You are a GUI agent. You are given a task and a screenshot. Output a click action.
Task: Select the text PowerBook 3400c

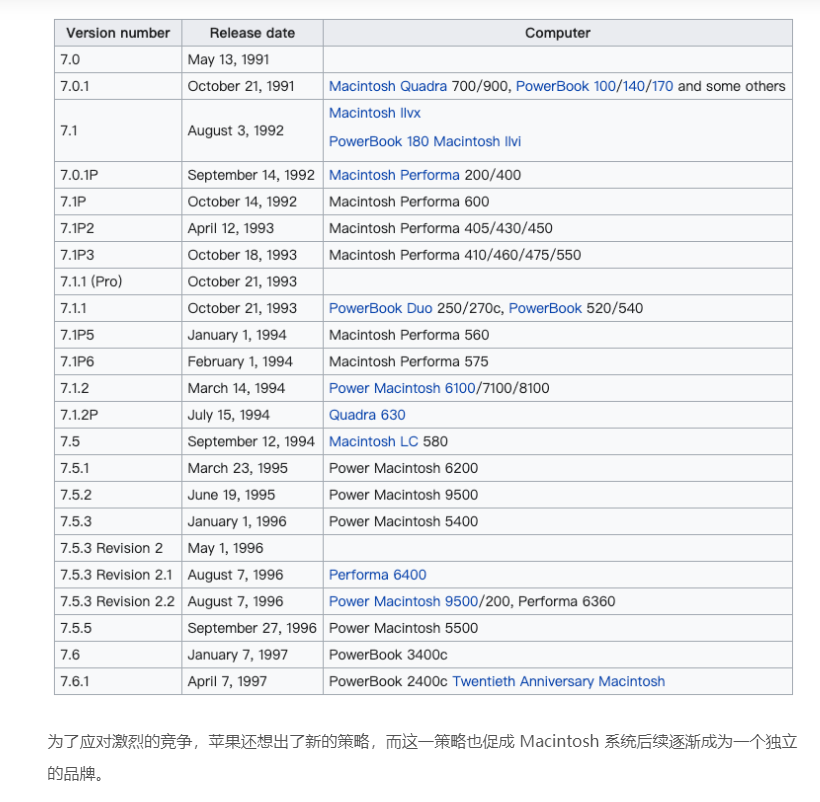tap(388, 655)
